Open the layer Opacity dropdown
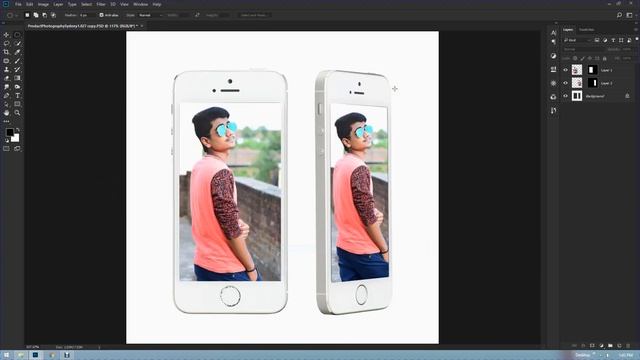 click(x=627, y=49)
